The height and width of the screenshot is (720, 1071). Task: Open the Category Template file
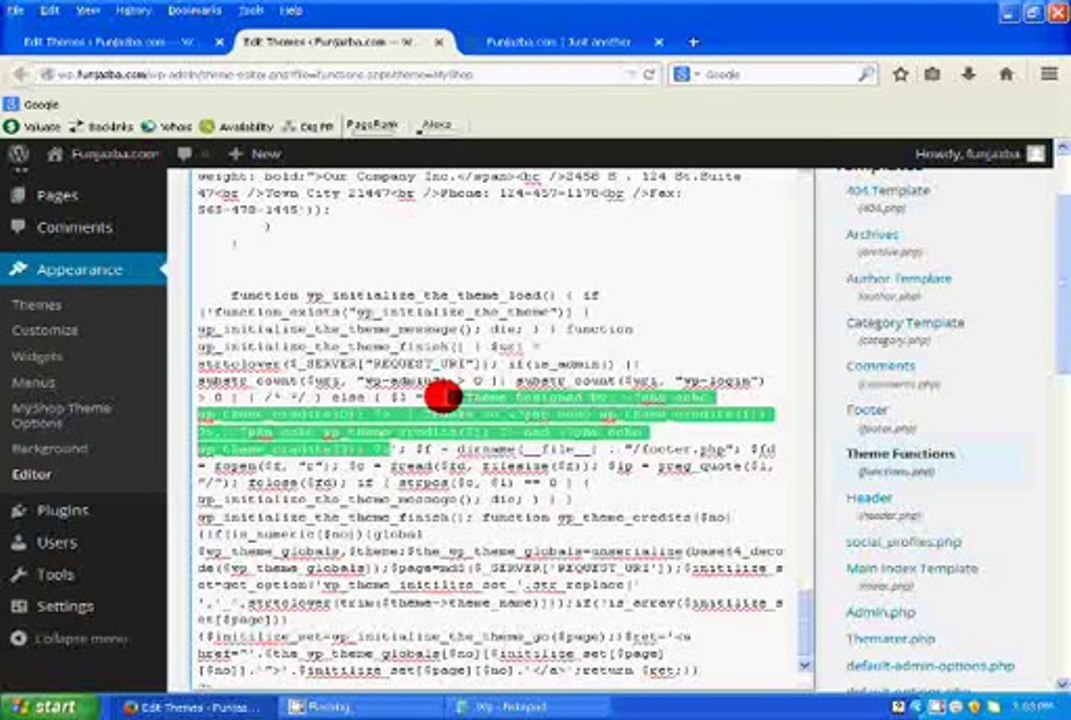905,322
